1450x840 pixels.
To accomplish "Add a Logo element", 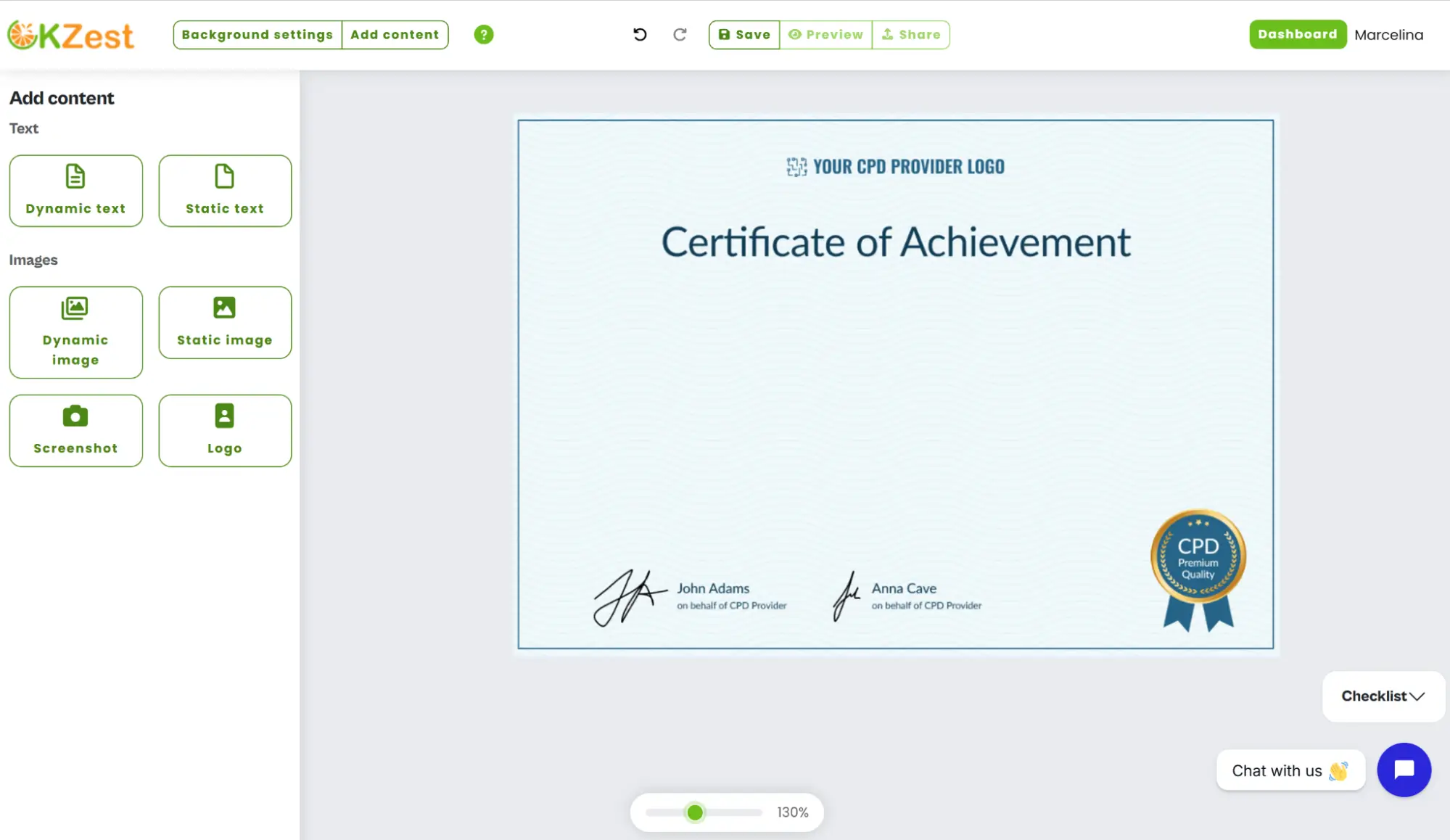I will pyautogui.click(x=225, y=431).
